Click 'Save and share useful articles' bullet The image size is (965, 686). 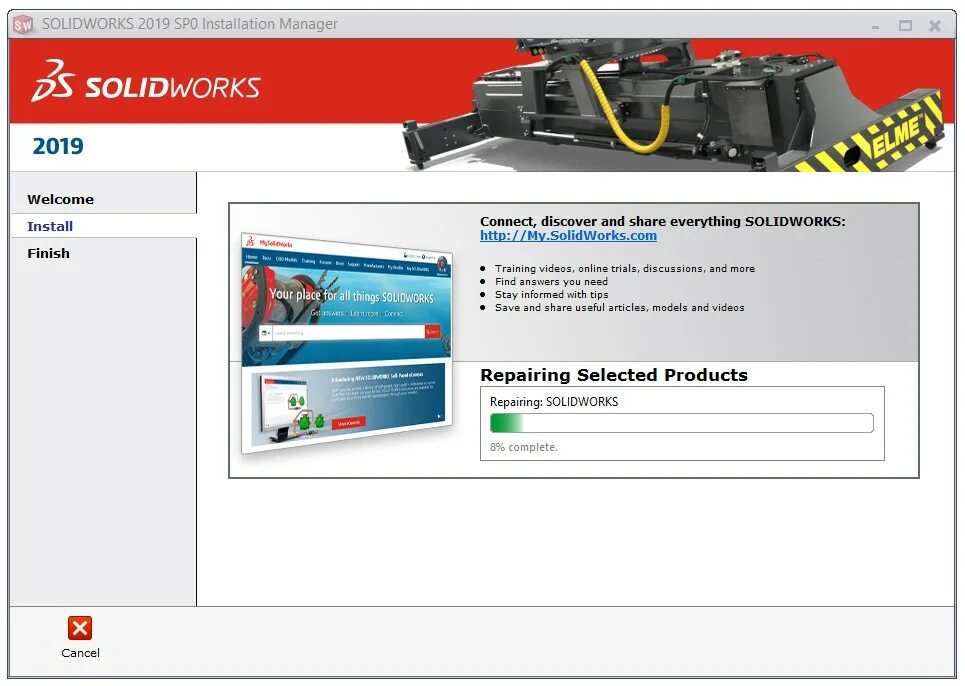pos(620,307)
